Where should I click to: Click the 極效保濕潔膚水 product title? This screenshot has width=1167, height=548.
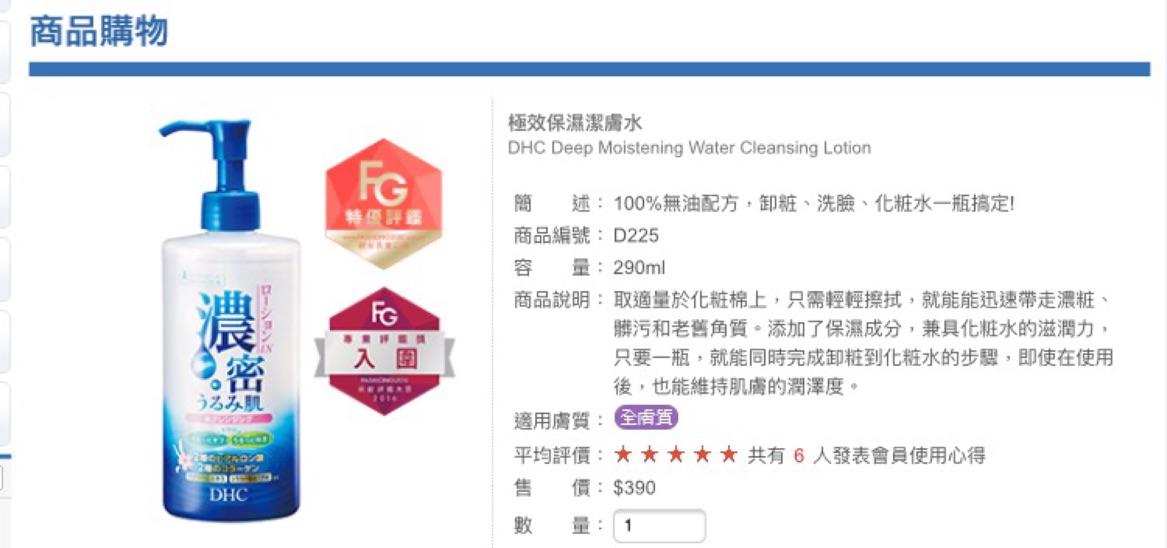[x=575, y=123]
